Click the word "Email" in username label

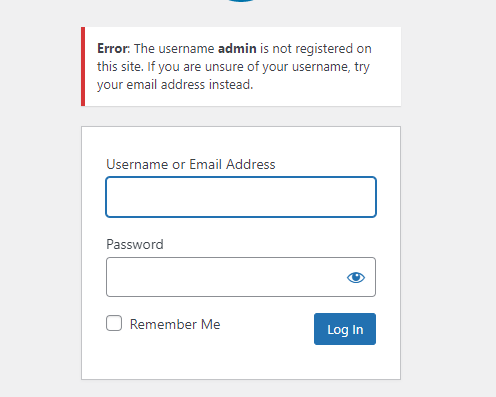tap(205, 164)
